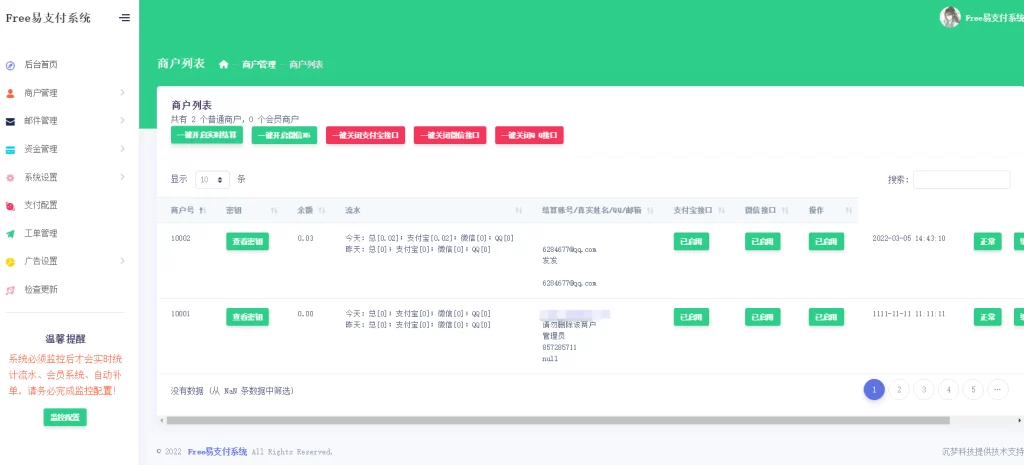Go to page 5 in pagination
This screenshot has height=465, width=1024.
(973, 390)
